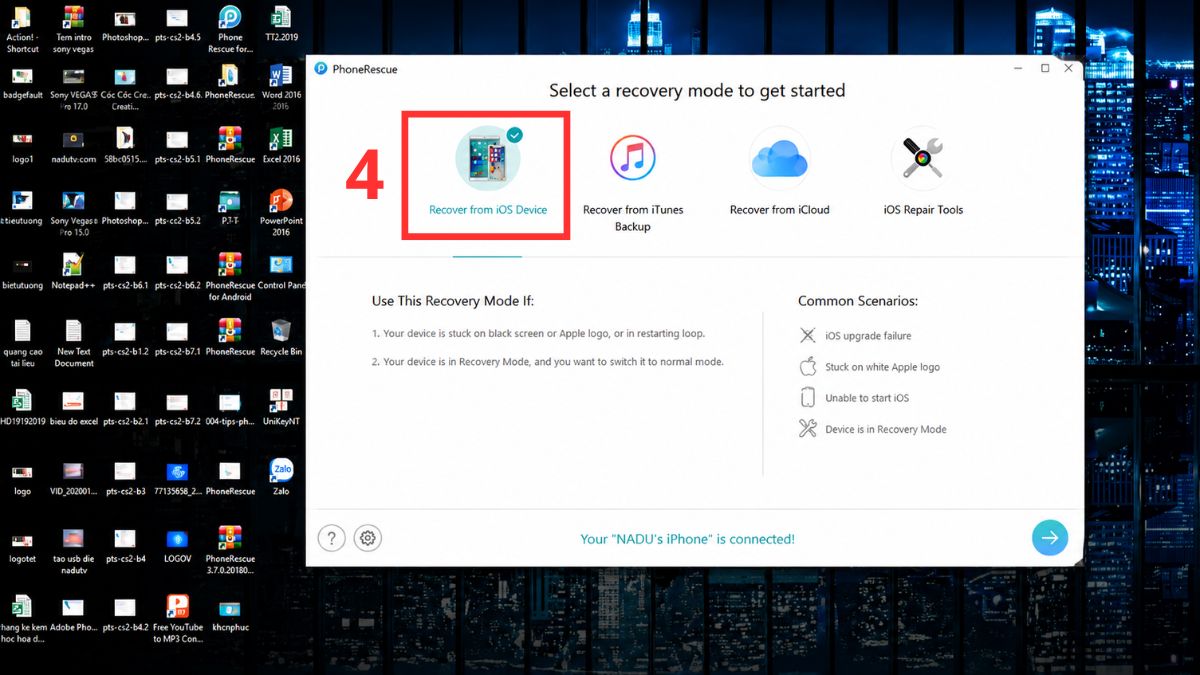
Task: Select the Recover from iCloud cloud icon
Action: [x=779, y=158]
